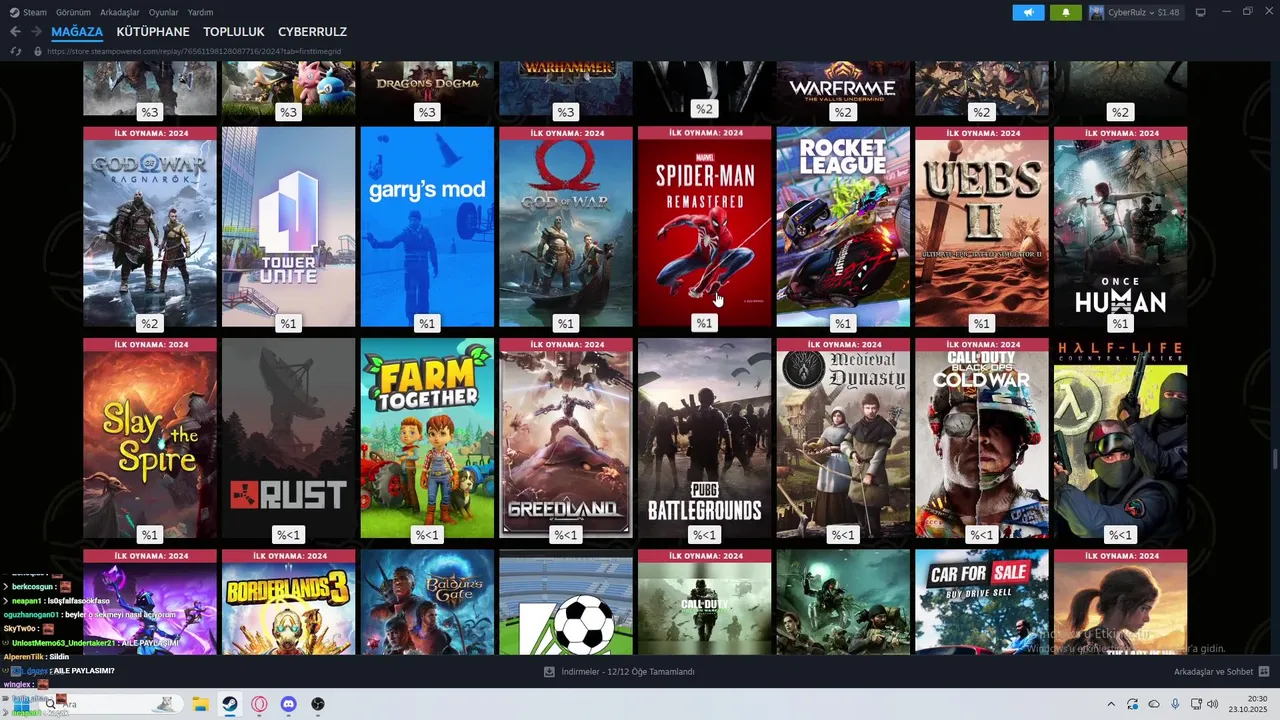Click the sync update tray icon
Screen dimensions: 1280x720
[1132, 704]
